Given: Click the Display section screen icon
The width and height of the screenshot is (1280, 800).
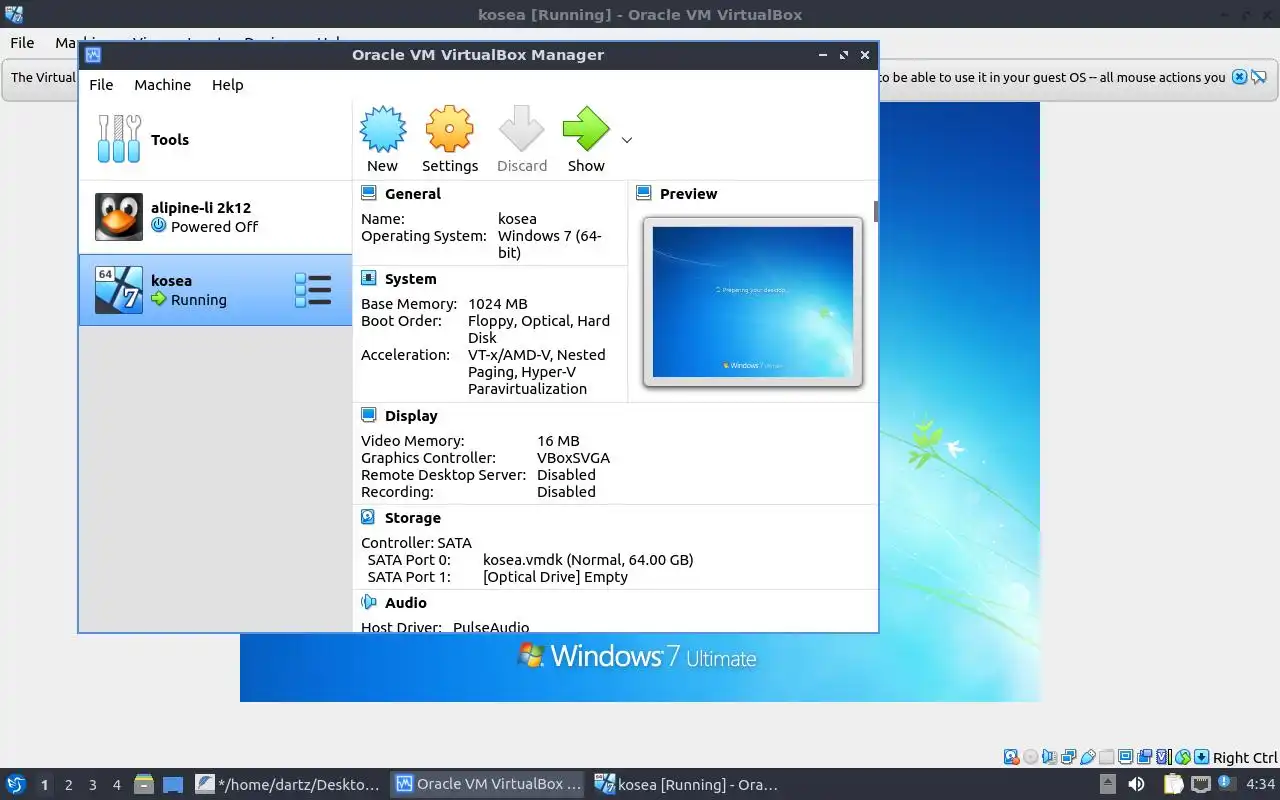Looking at the screenshot, I should click(368, 415).
